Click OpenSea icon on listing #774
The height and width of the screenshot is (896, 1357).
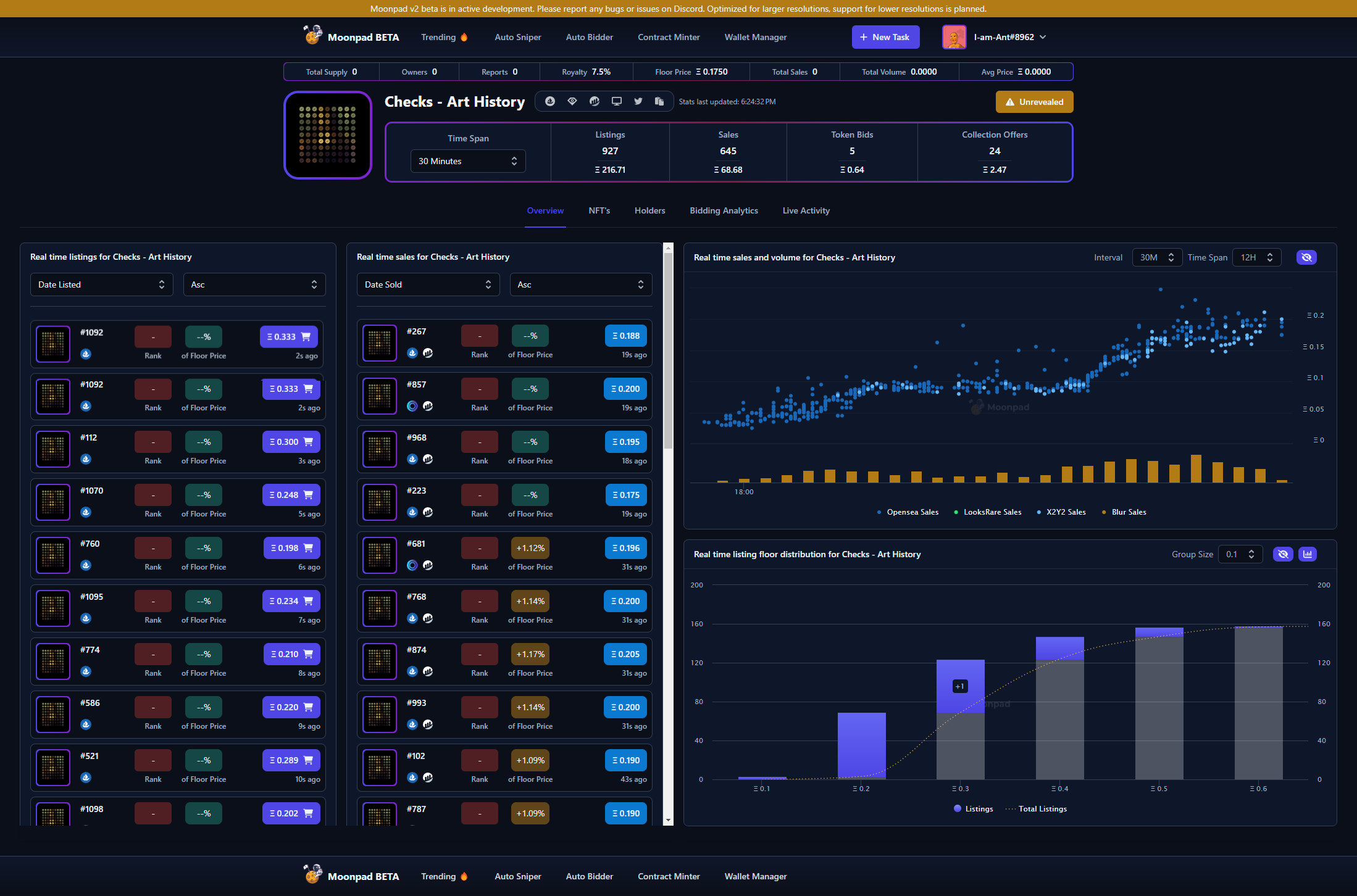(86, 671)
